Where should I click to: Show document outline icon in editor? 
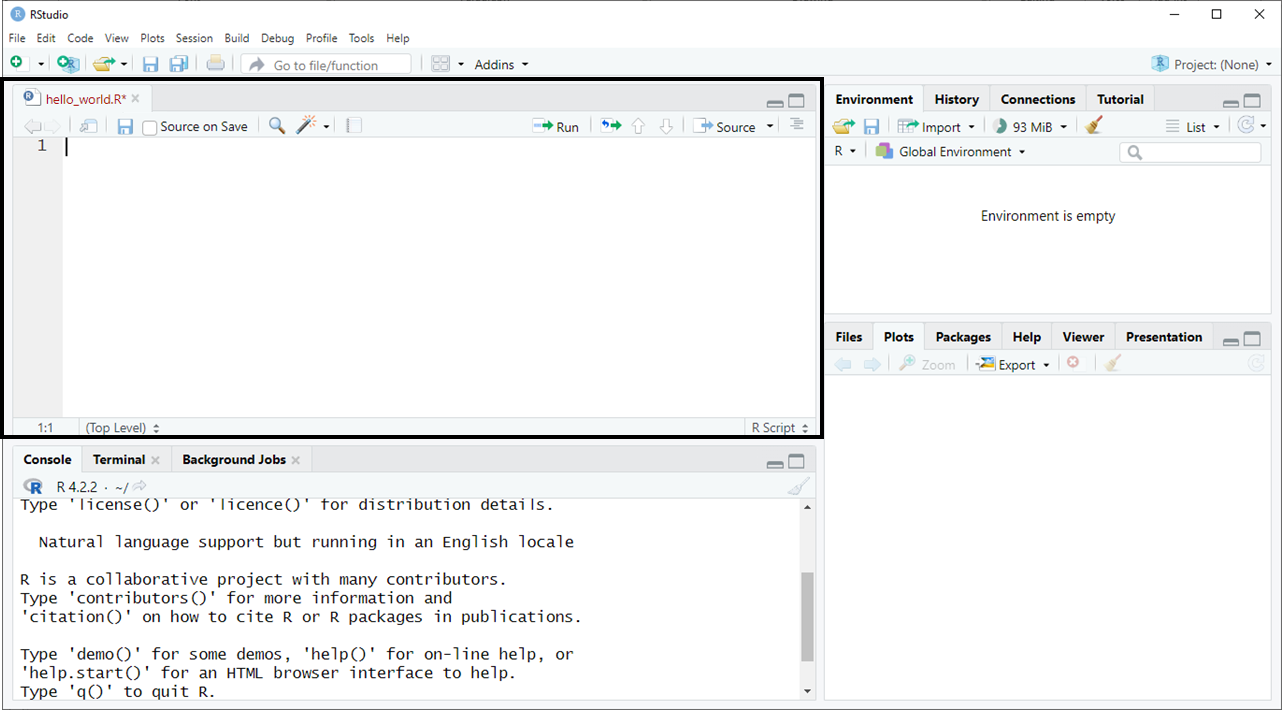click(x=796, y=125)
